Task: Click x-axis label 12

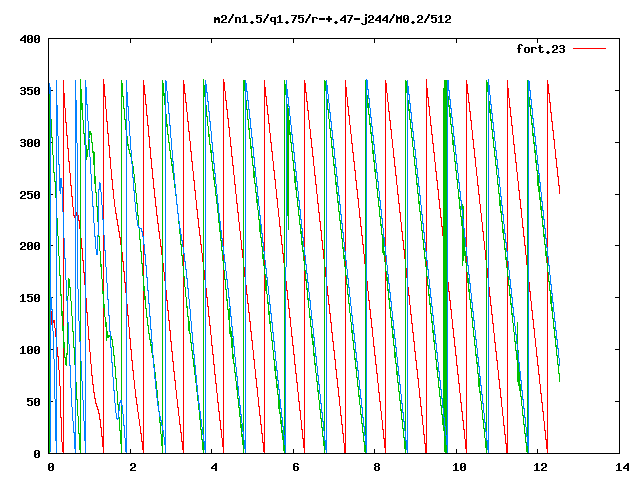Action: tap(541, 467)
